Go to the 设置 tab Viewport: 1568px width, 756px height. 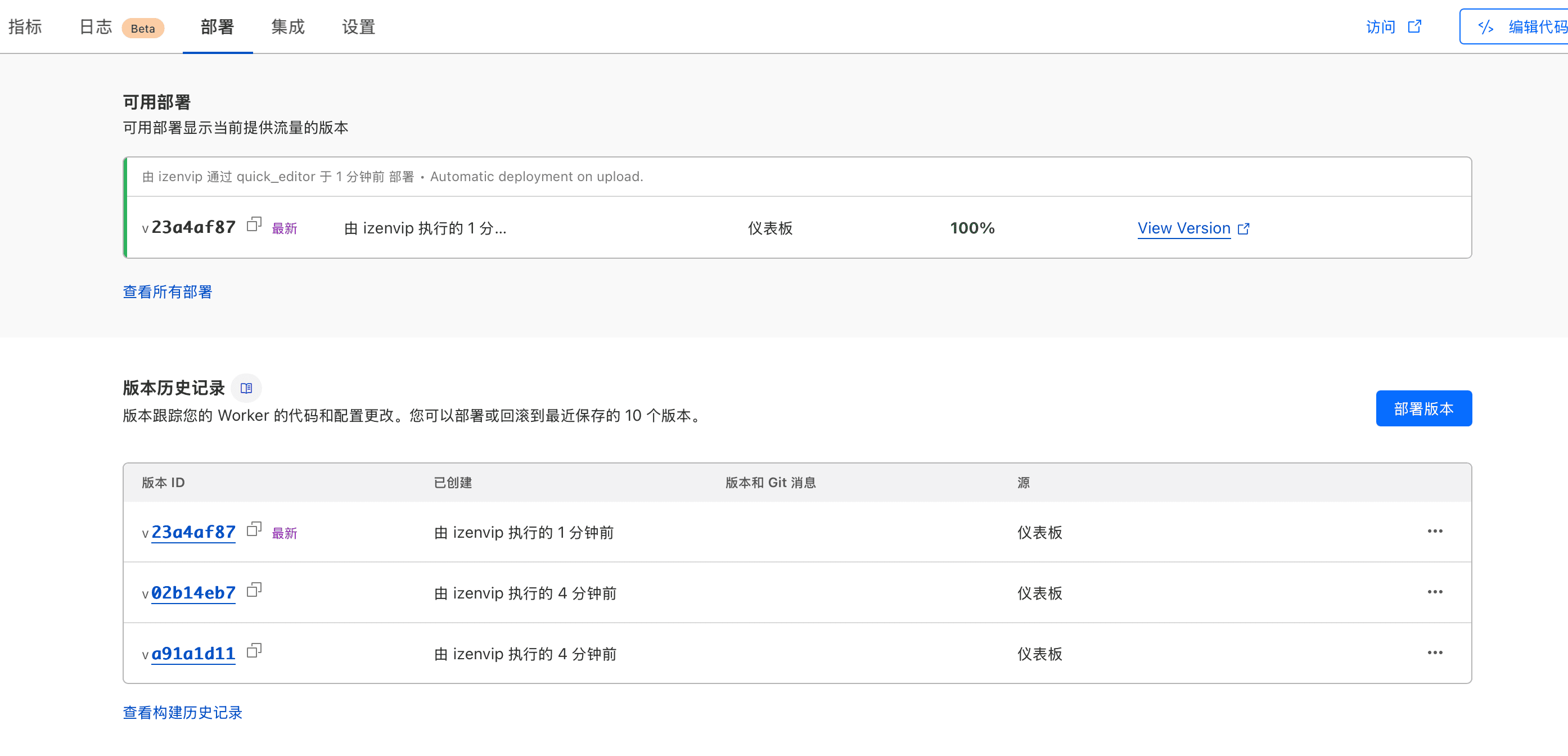(x=358, y=27)
